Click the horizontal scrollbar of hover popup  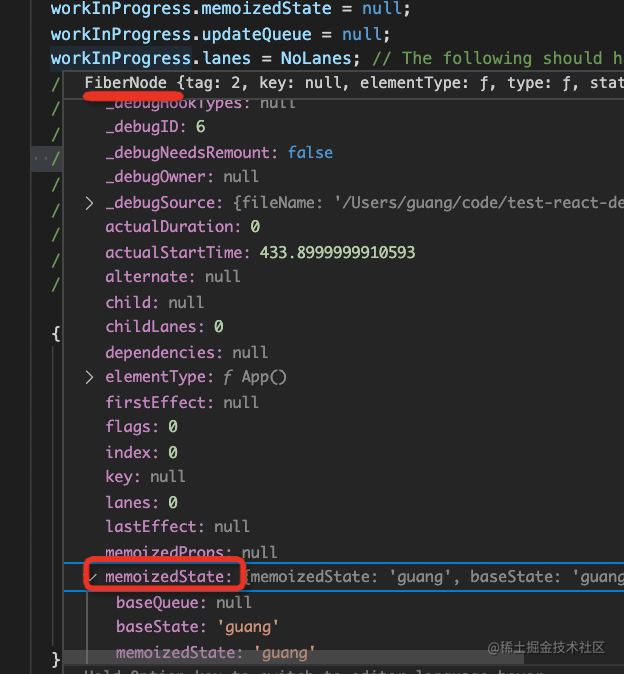point(294,657)
